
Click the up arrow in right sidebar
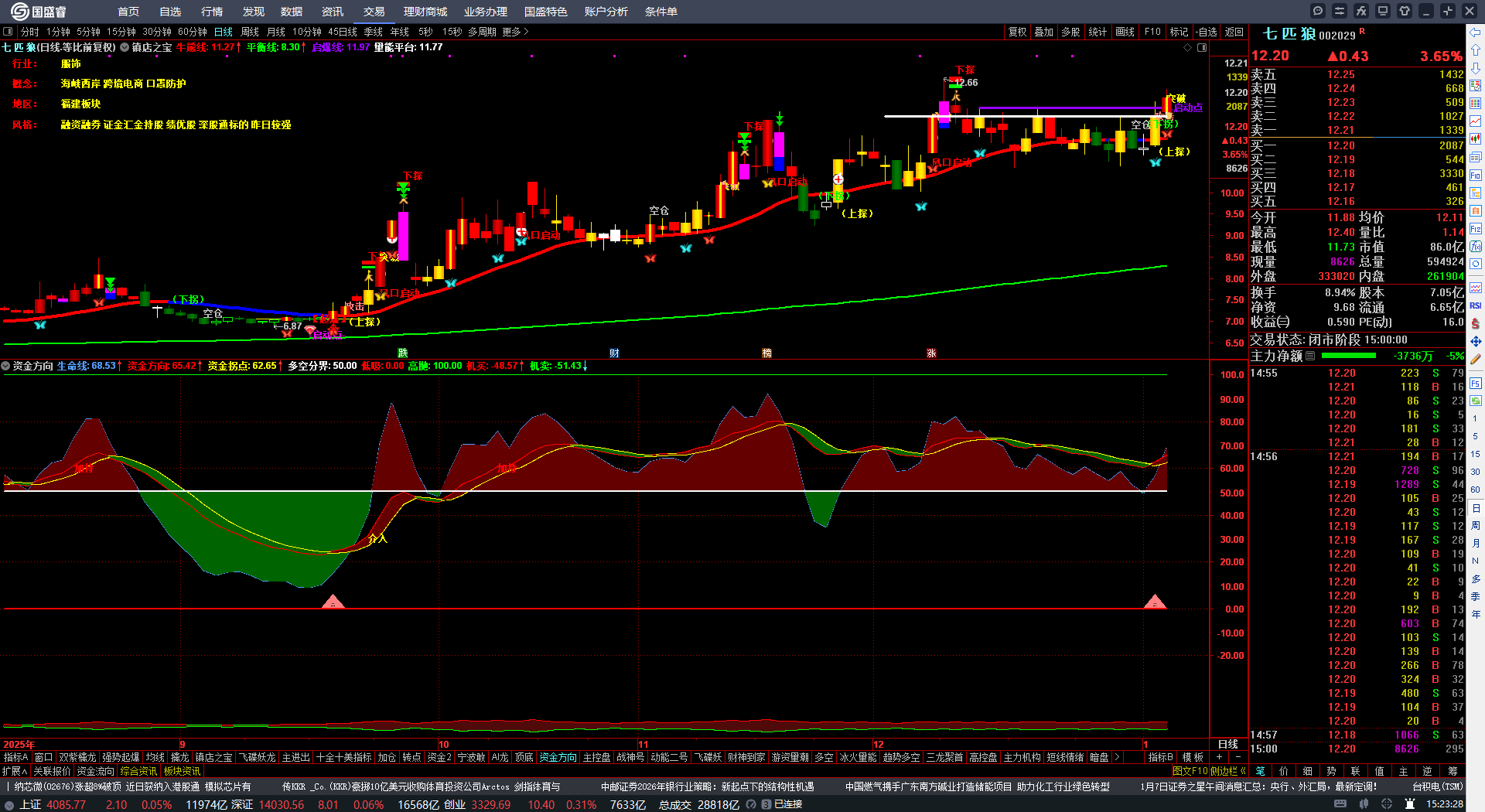pos(1476,50)
